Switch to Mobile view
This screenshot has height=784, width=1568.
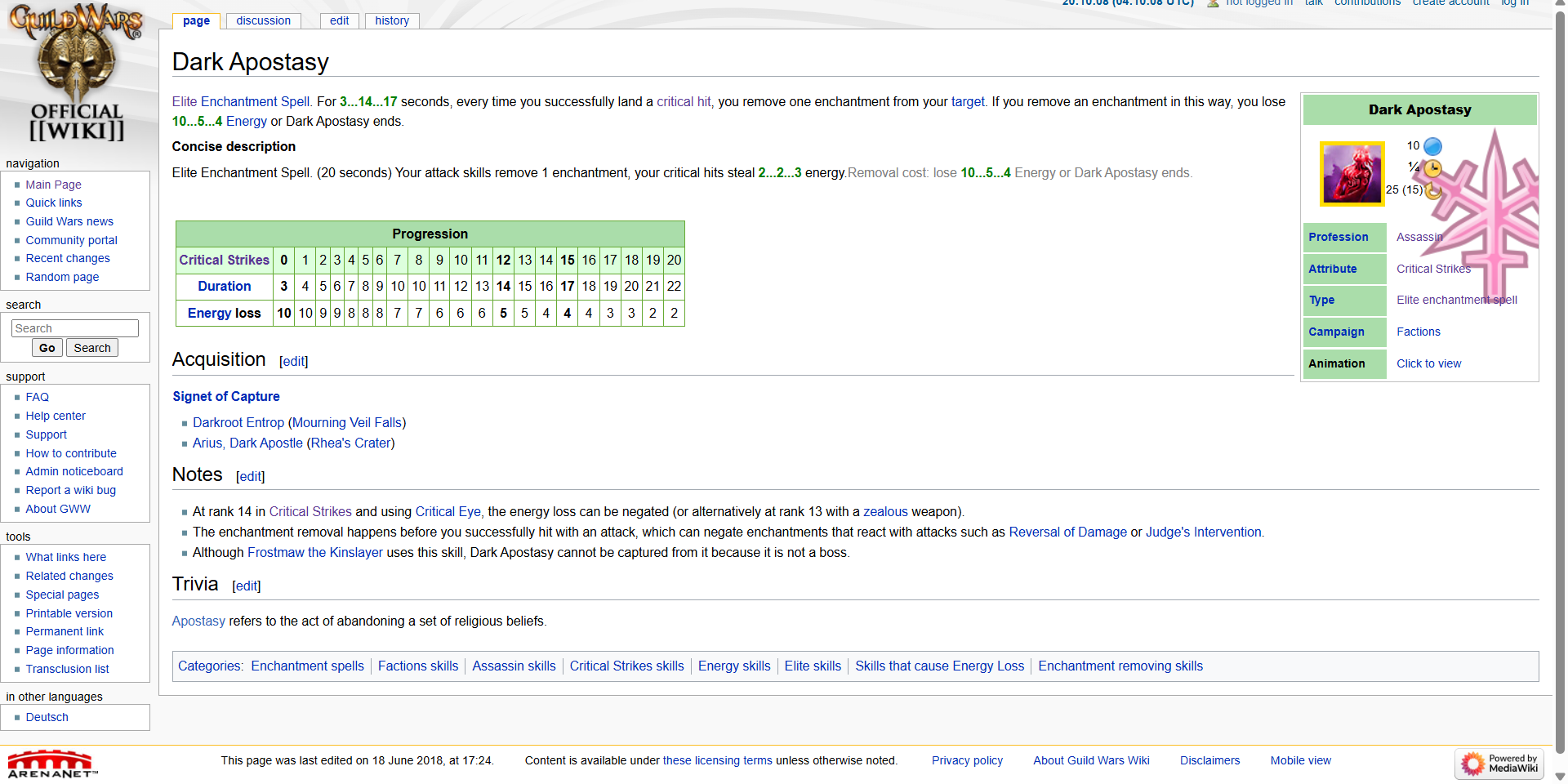pyautogui.click(x=1300, y=760)
